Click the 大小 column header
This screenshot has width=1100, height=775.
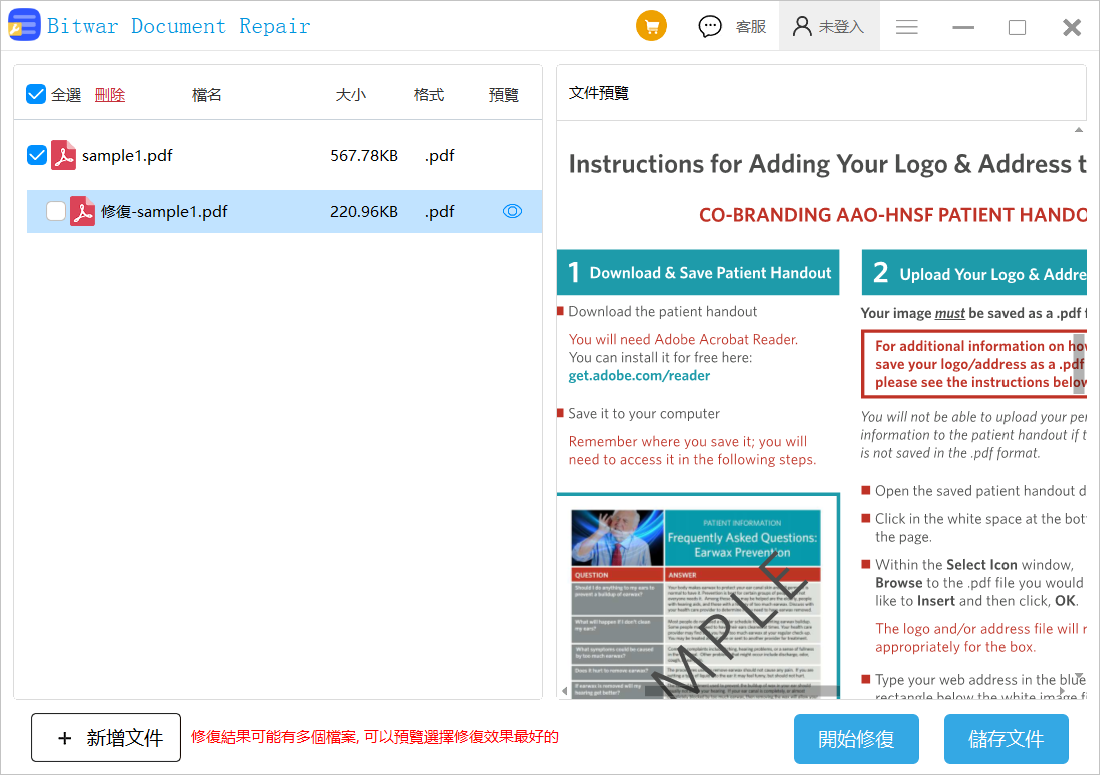351,95
